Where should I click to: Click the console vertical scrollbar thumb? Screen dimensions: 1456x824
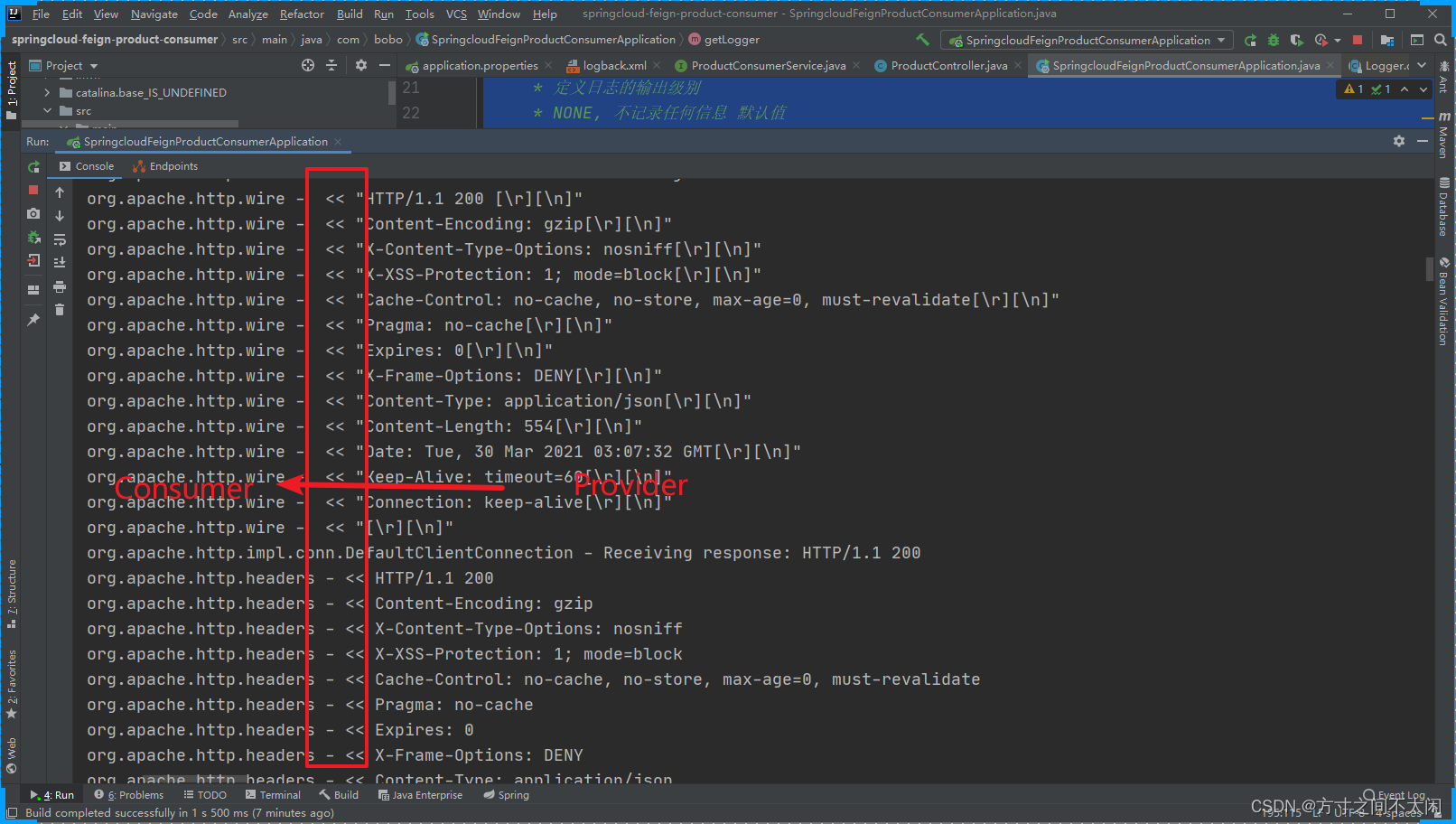pos(1429,269)
